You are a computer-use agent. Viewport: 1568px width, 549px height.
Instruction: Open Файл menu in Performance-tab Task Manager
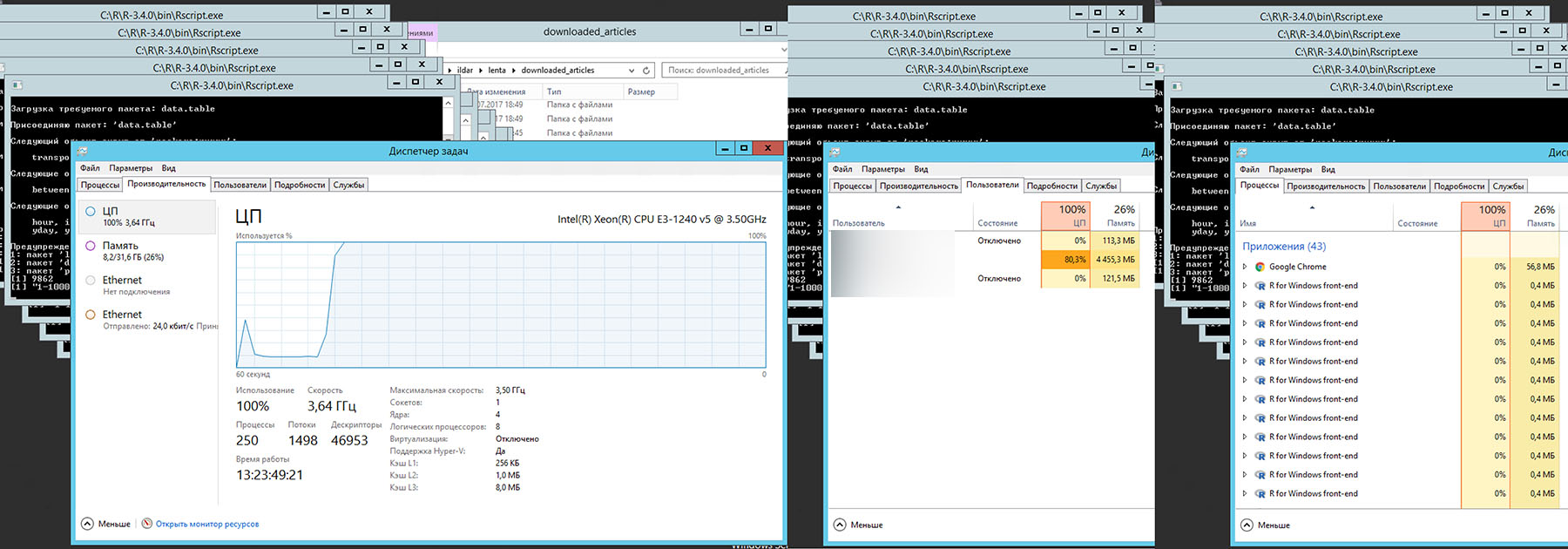click(x=90, y=168)
